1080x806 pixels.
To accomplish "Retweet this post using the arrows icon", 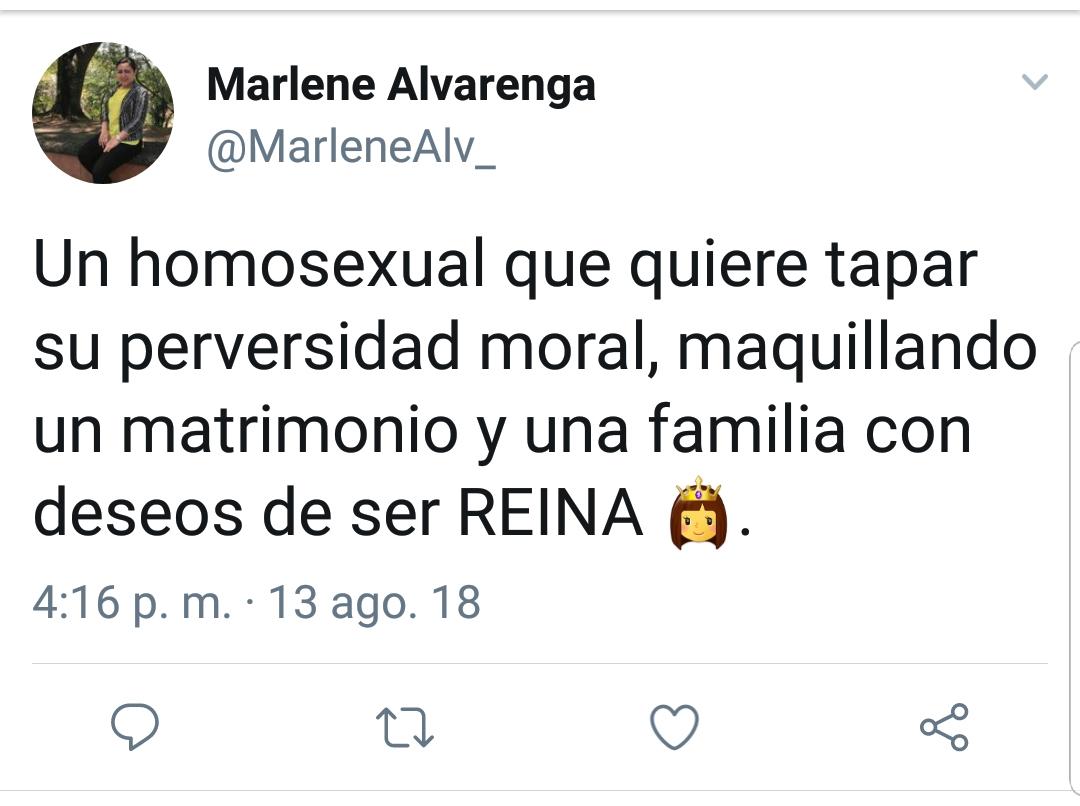I will [x=404, y=727].
